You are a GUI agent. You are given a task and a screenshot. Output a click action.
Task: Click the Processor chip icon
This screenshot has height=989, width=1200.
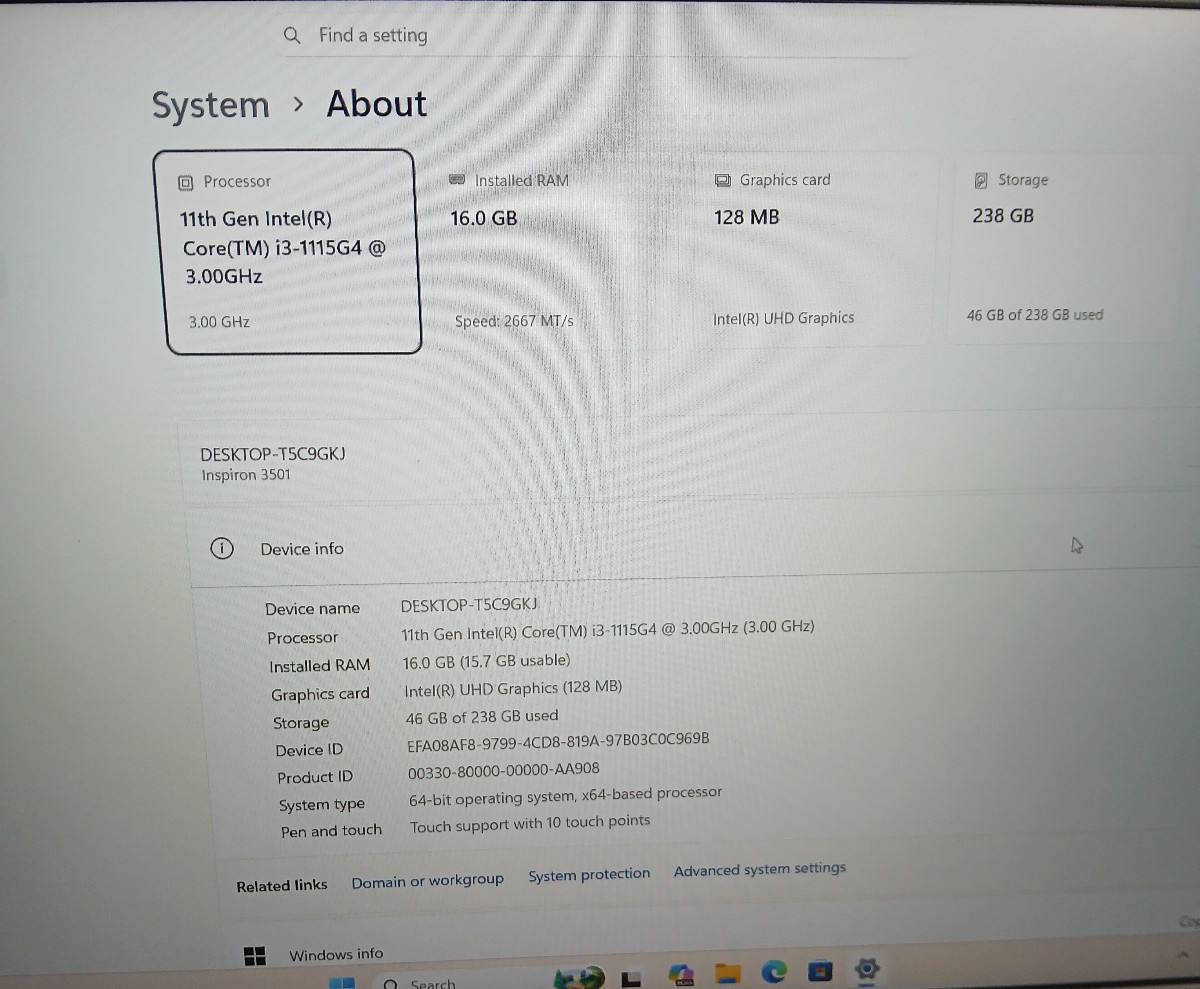[185, 182]
